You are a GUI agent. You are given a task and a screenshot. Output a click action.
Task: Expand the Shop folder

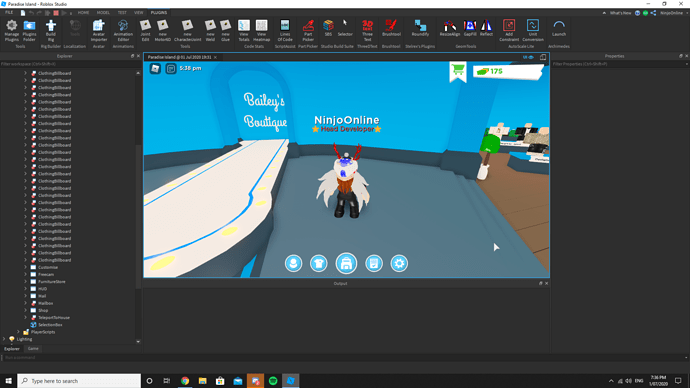click(25, 310)
